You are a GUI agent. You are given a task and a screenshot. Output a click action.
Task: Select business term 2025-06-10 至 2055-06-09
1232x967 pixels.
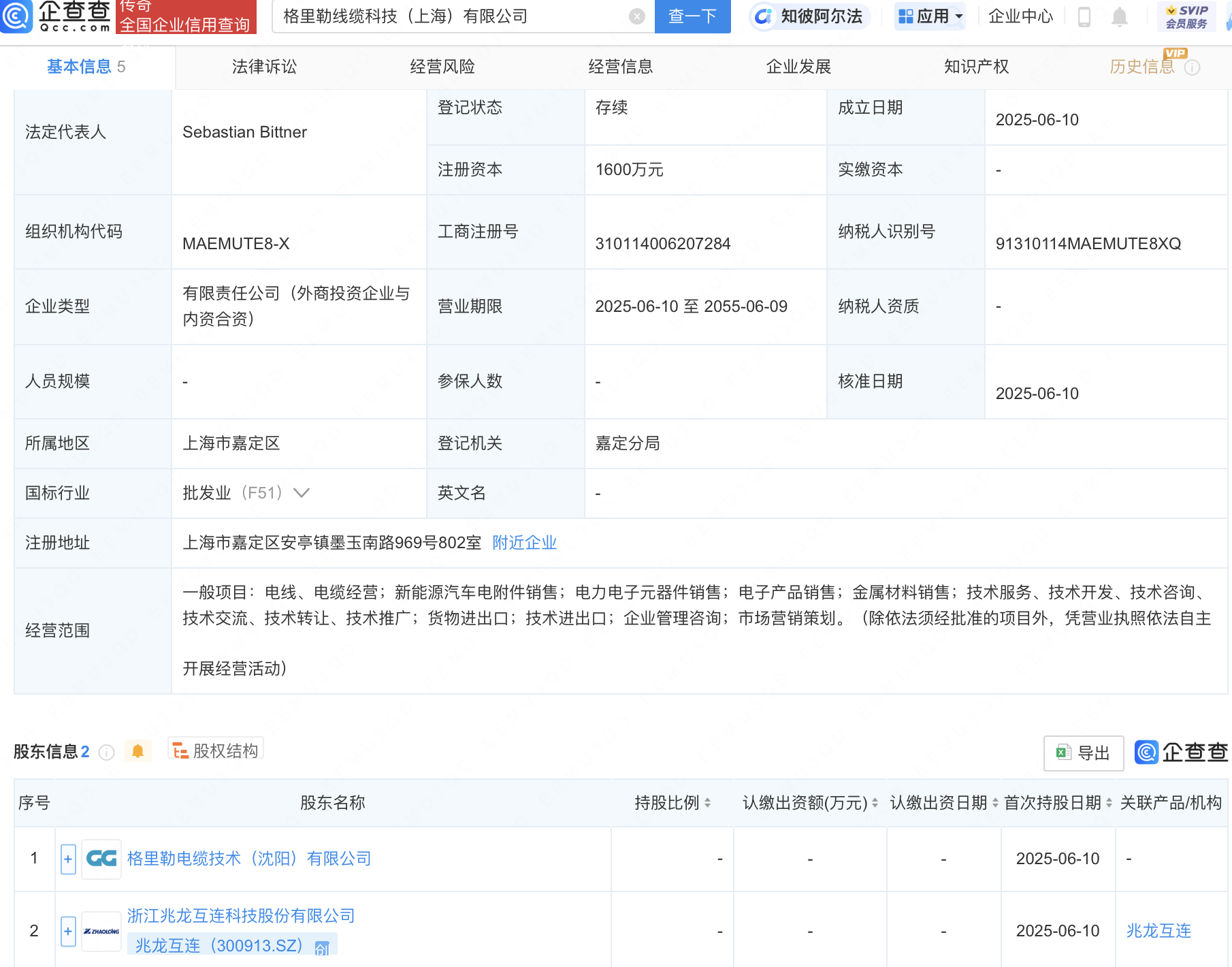pyautogui.click(x=691, y=306)
